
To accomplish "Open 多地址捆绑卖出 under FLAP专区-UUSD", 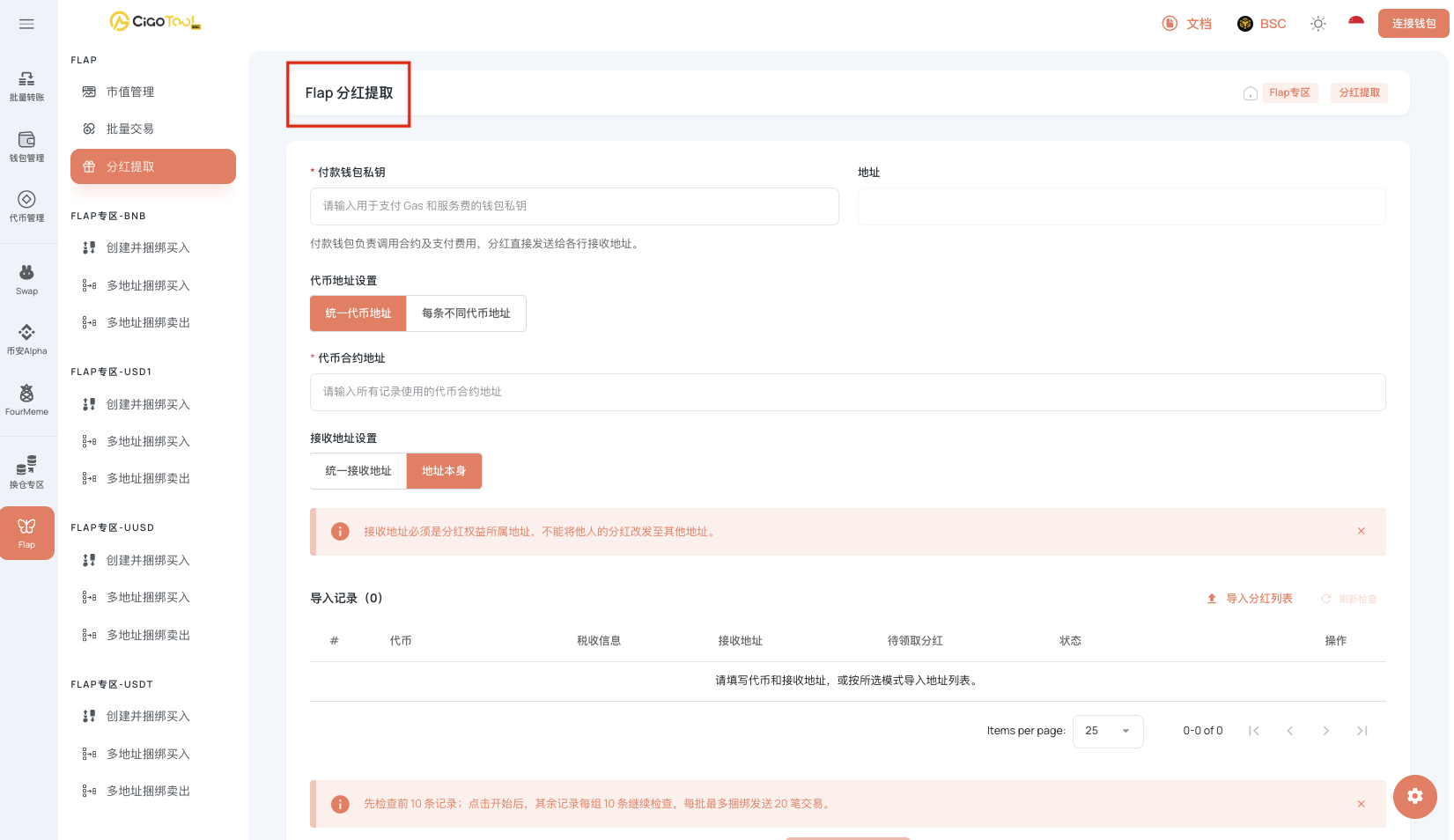I will (153, 635).
